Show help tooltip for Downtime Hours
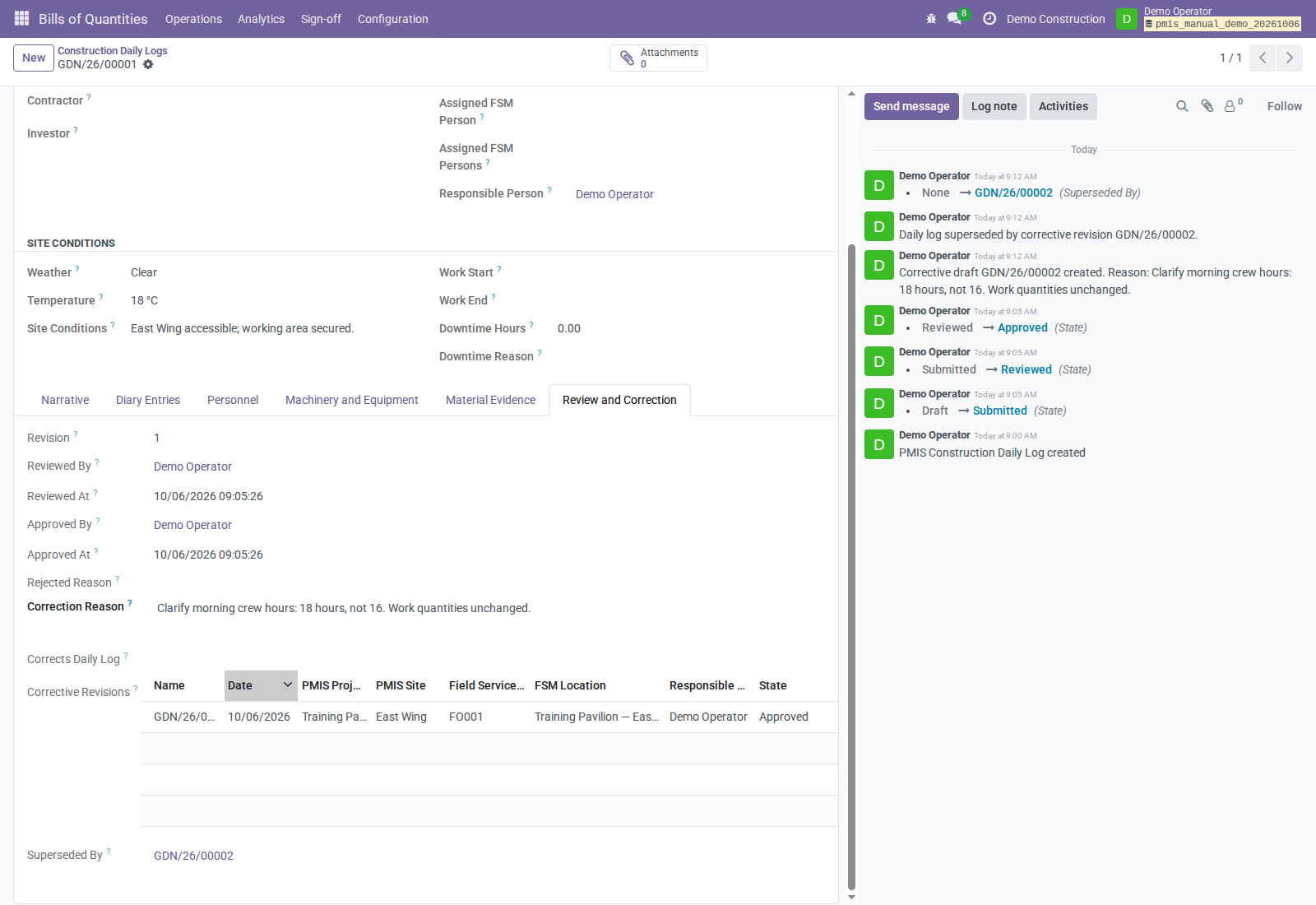Viewport: 1316px width, 905px height. coord(531,325)
